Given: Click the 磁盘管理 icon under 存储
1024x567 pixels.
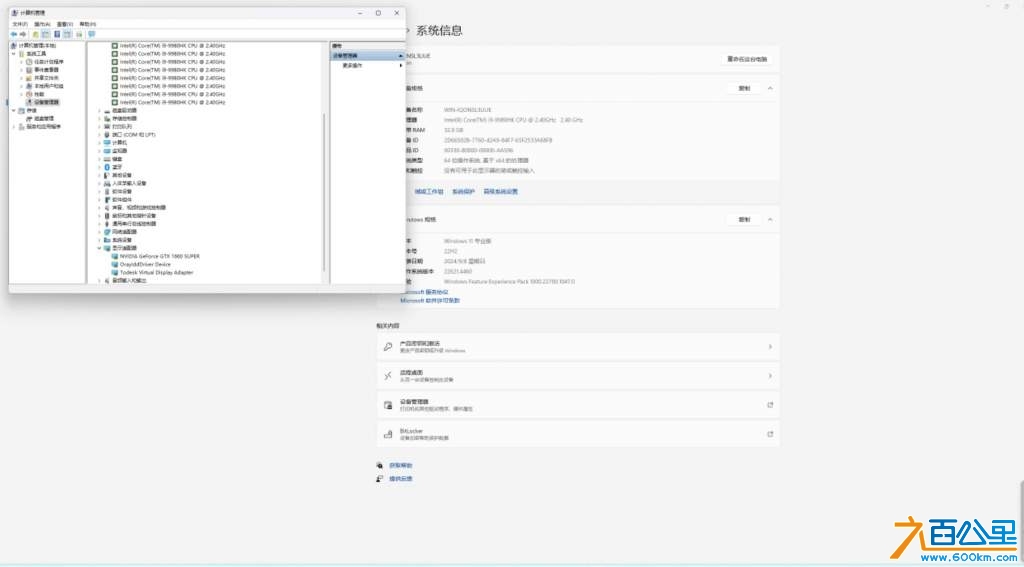Looking at the screenshot, I should [29, 118].
